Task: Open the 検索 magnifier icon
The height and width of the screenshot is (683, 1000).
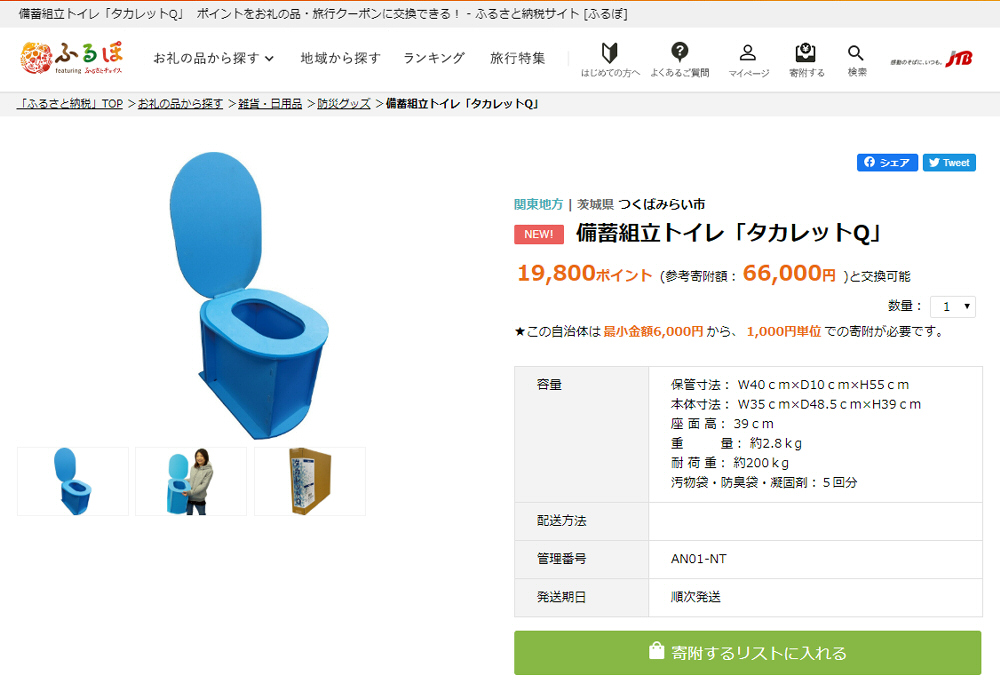Action: [x=857, y=60]
